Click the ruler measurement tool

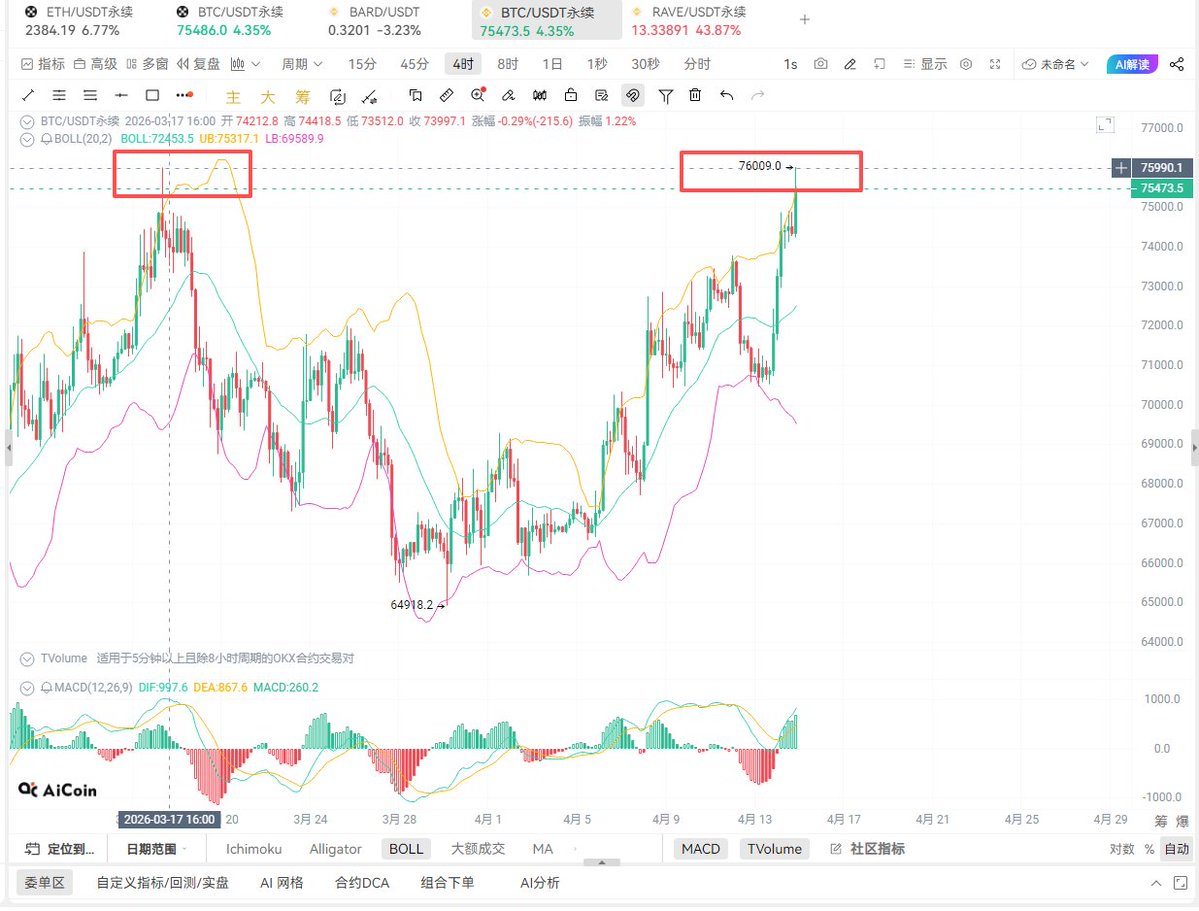447,96
